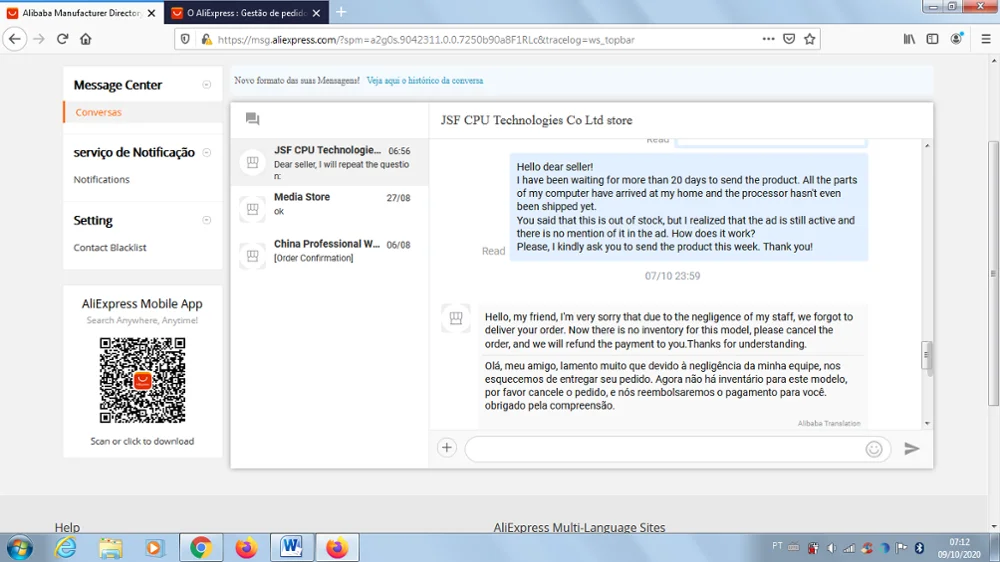Open the browser home page icon
The image size is (1000, 562).
[x=85, y=39]
